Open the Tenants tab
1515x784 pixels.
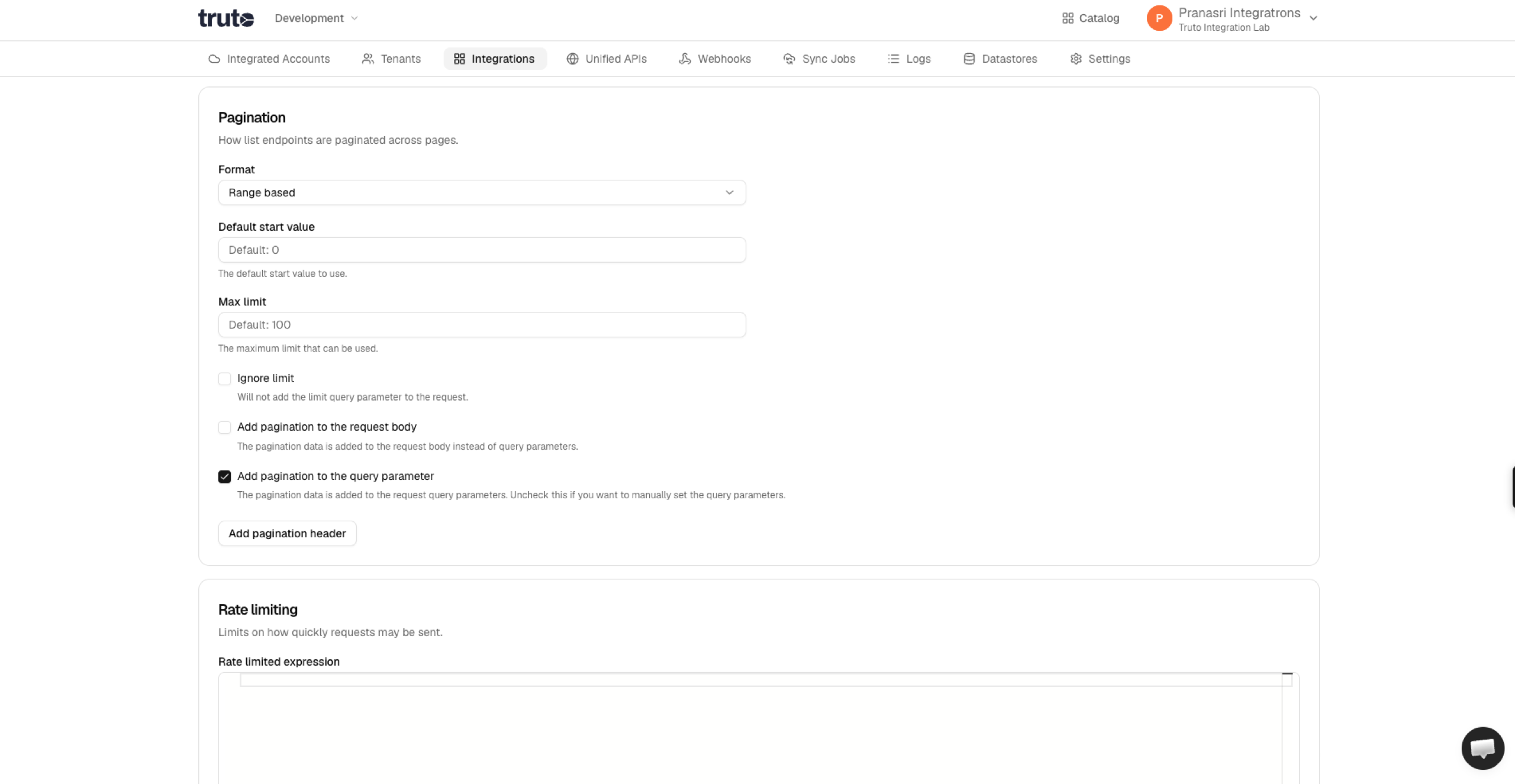click(x=391, y=59)
